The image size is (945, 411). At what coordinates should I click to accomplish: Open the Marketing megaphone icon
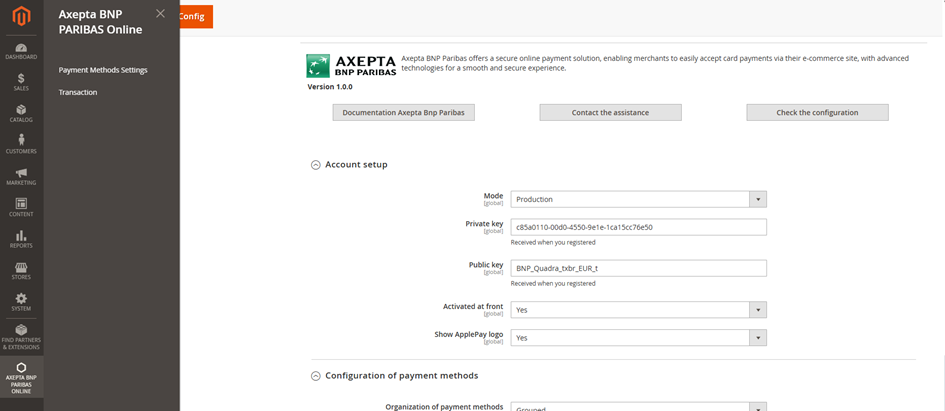(21, 176)
